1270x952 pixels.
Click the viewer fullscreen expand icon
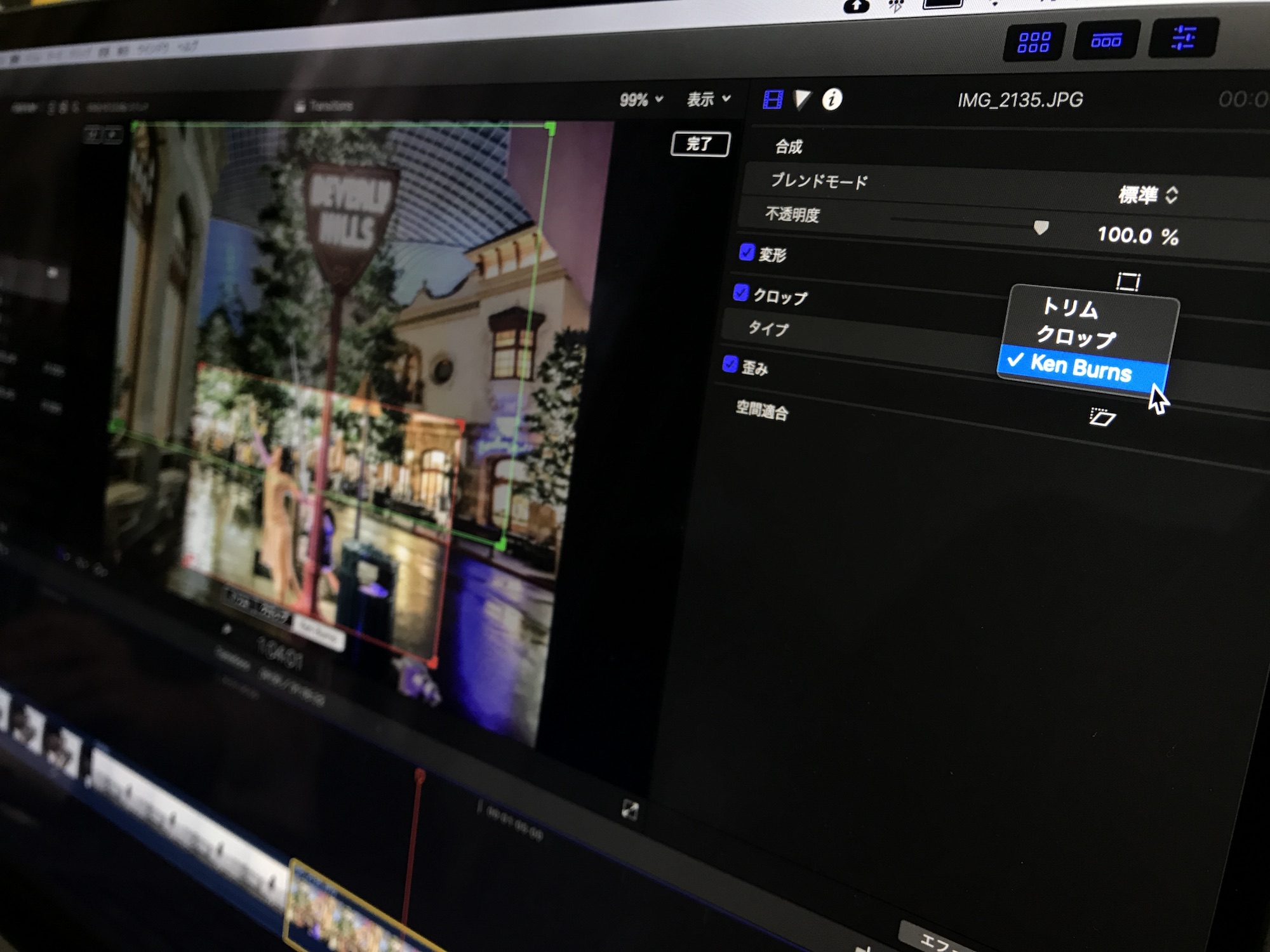pyautogui.click(x=630, y=810)
